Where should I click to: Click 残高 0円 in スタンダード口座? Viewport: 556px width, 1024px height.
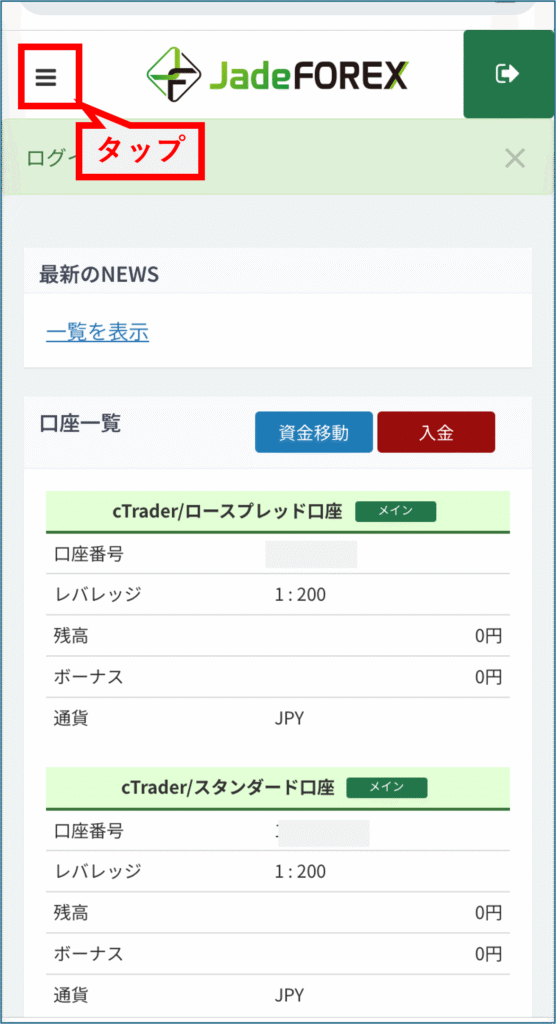[x=489, y=913]
